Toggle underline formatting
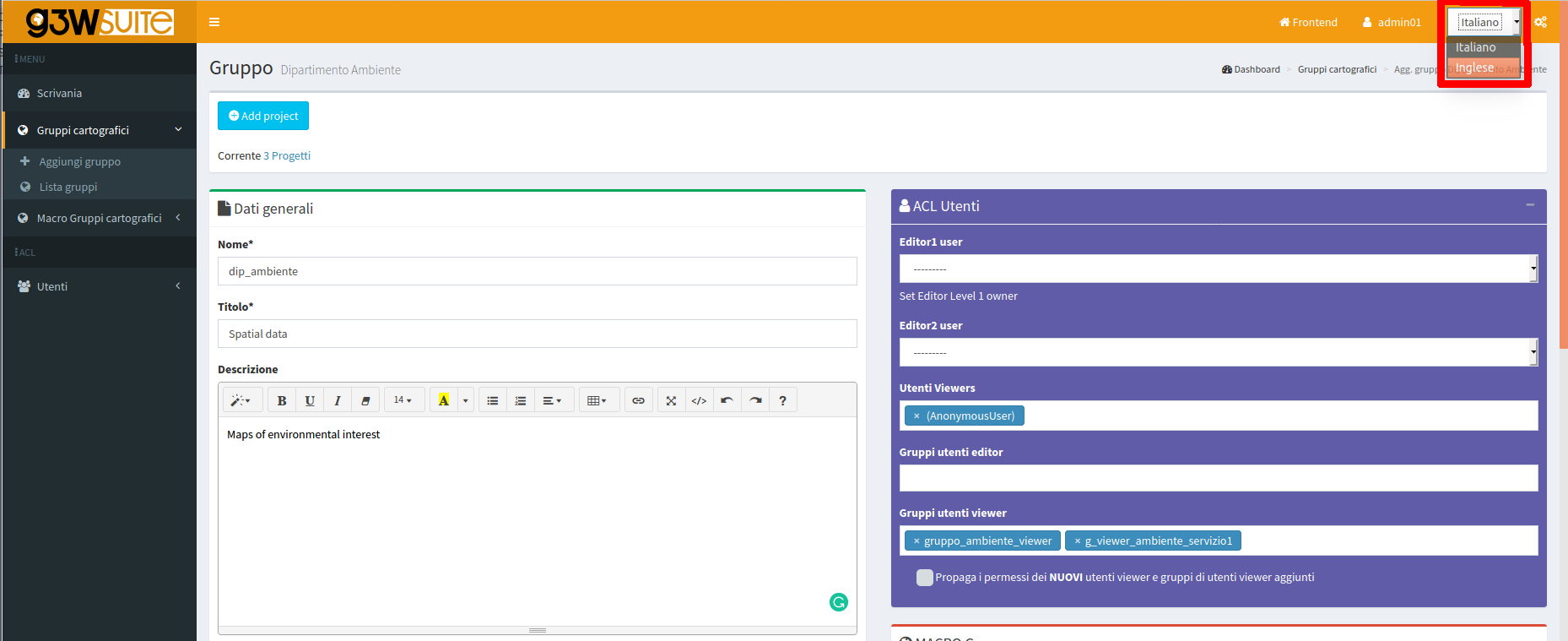Image resolution: width=1568 pixels, height=641 pixels. coord(310,400)
